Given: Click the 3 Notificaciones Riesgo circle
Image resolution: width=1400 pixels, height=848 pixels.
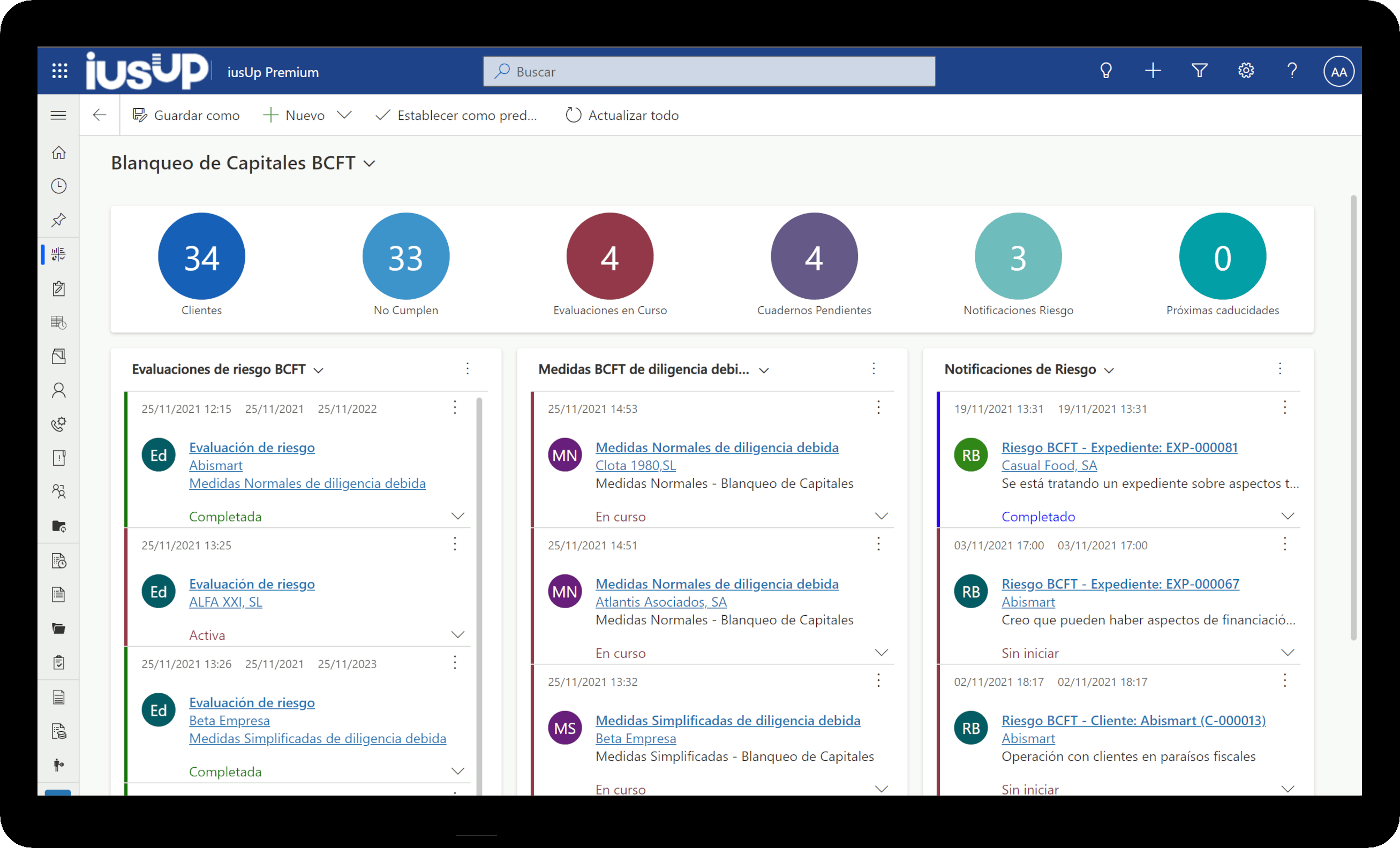Looking at the screenshot, I should (1018, 256).
